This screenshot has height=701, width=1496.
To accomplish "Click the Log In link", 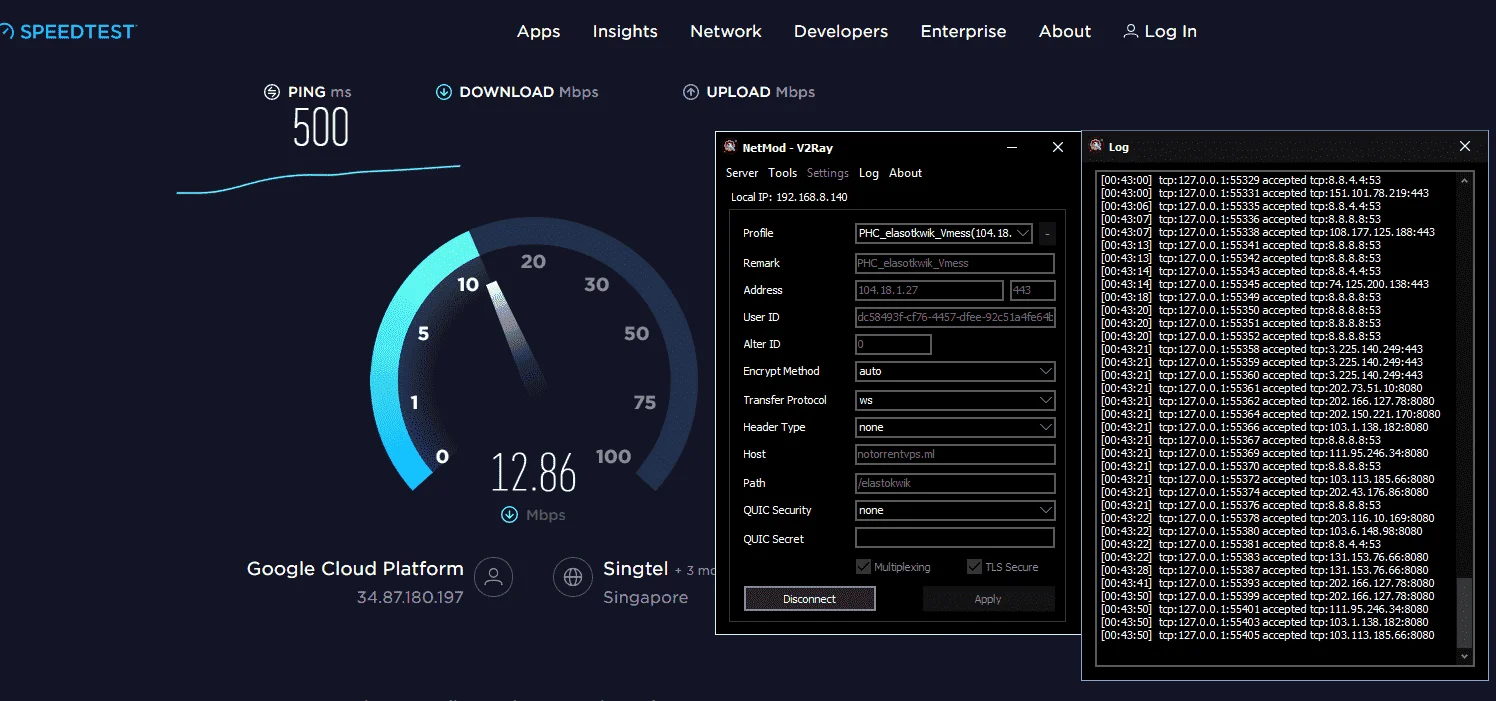I will click(x=1171, y=32).
